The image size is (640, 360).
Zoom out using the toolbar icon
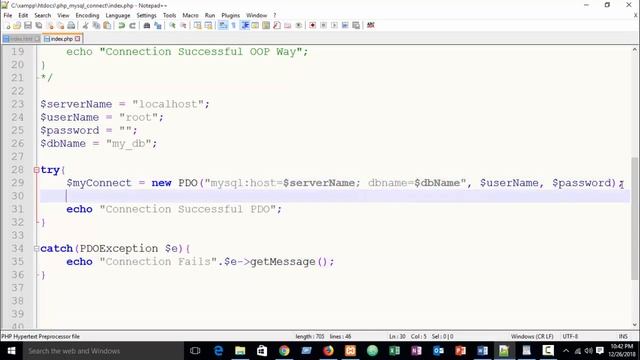(x=183, y=25)
